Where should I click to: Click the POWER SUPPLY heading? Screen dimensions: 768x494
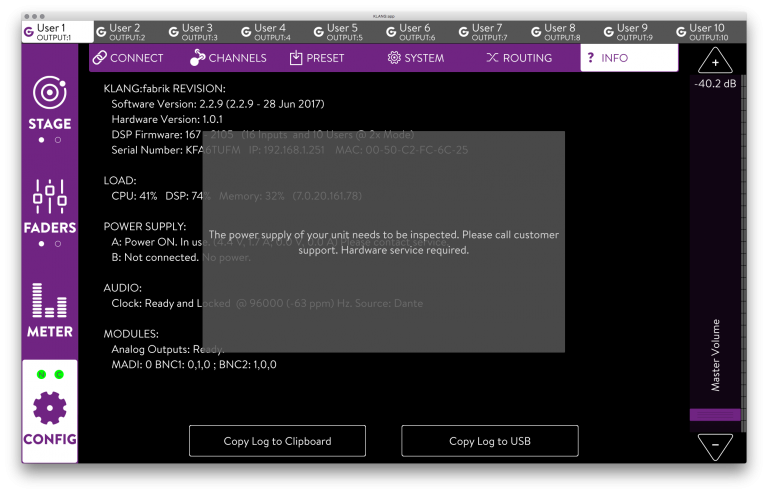pyautogui.click(x=145, y=227)
